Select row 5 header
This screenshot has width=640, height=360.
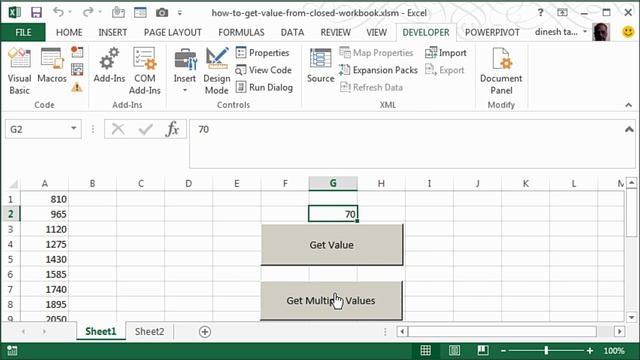click(11, 260)
